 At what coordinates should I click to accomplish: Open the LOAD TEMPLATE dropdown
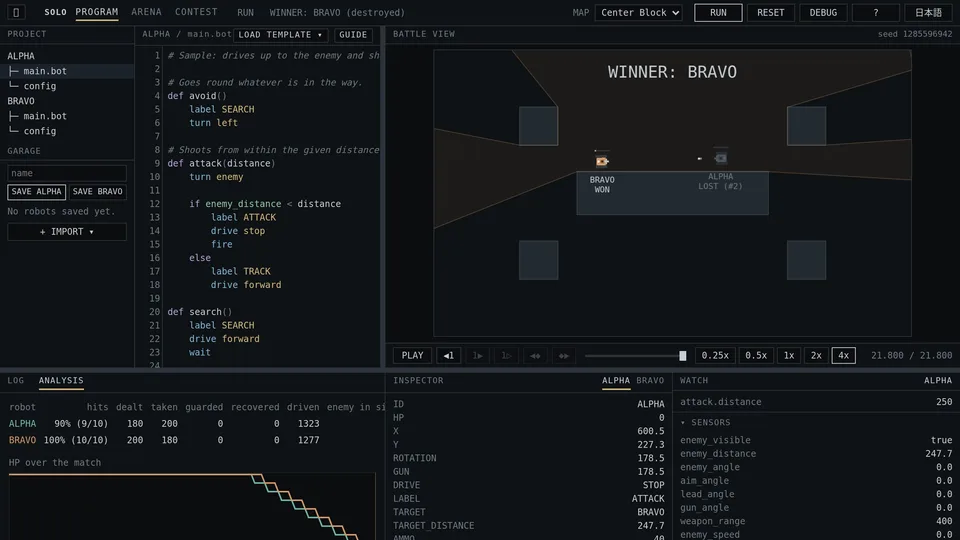coord(280,35)
